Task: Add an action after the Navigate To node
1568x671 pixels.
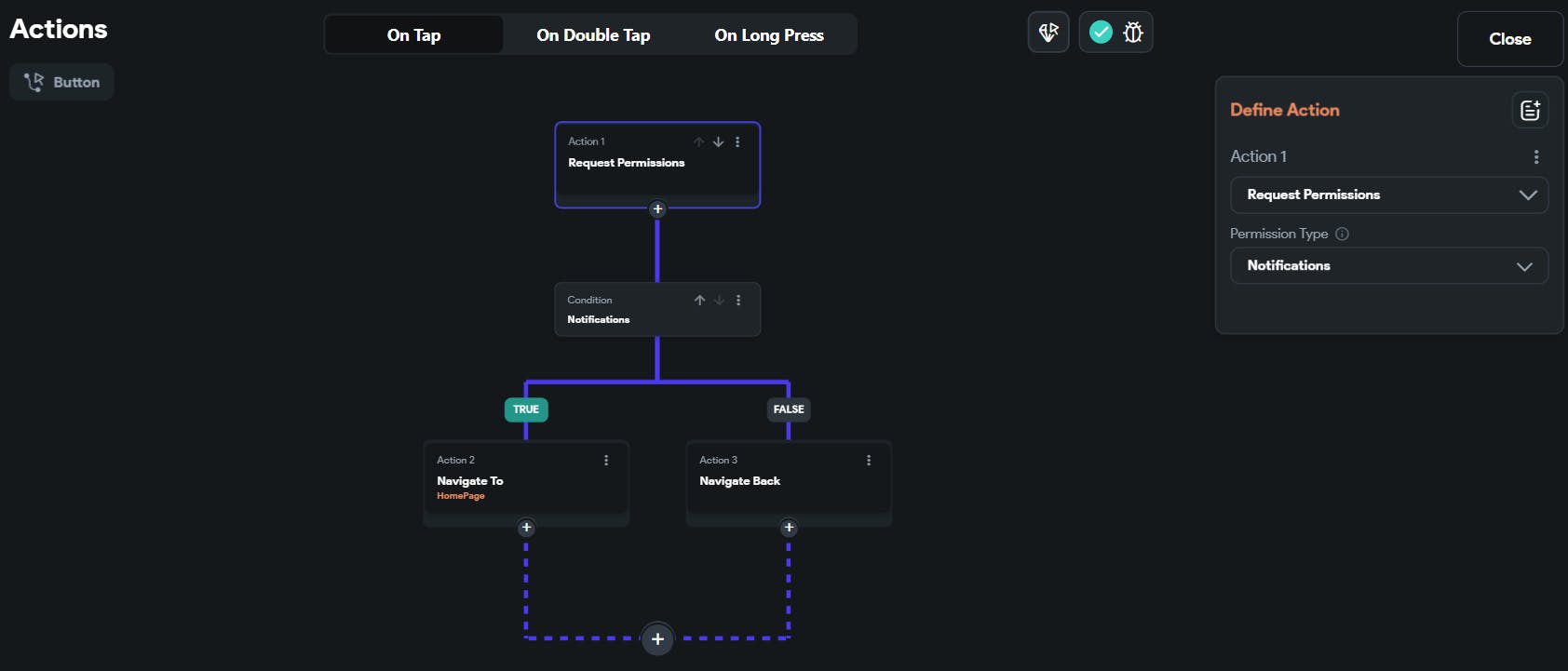Action: point(526,528)
